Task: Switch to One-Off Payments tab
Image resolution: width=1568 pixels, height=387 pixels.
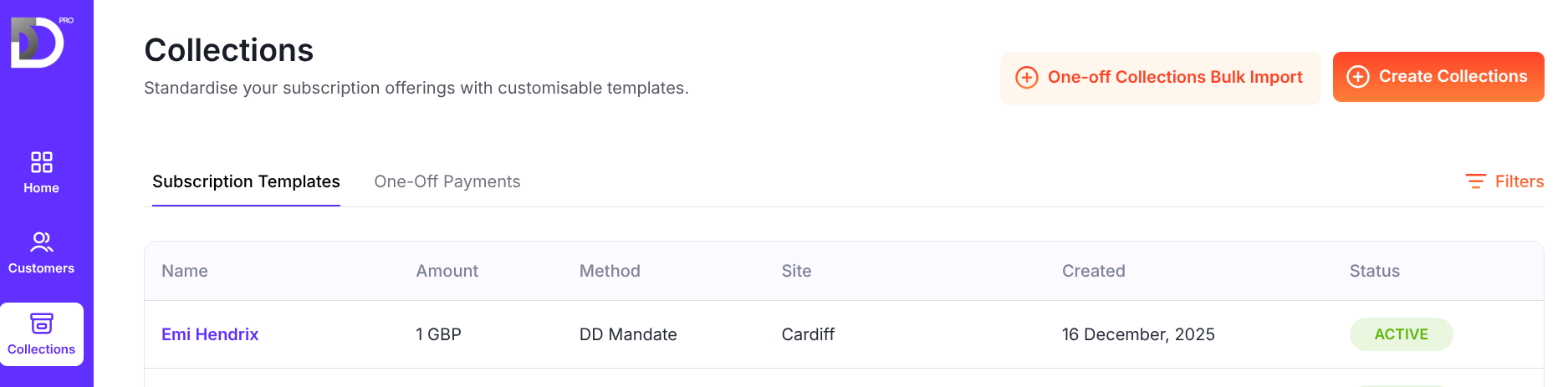Action: (447, 181)
